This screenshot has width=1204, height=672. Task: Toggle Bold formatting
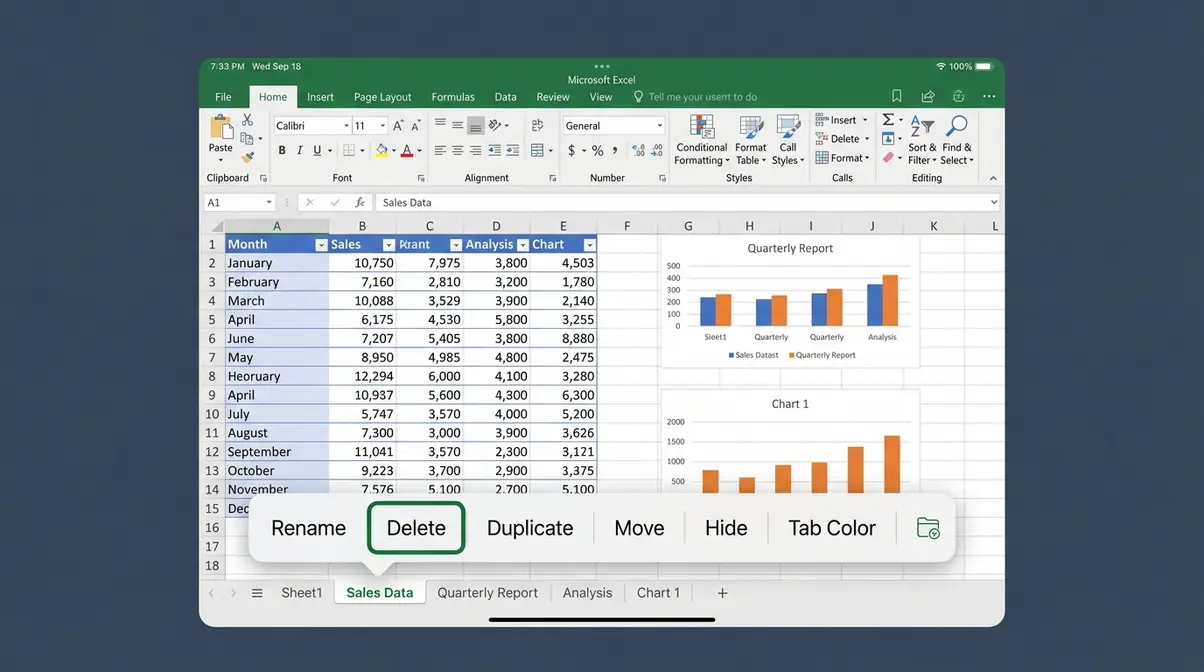coord(282,151)
